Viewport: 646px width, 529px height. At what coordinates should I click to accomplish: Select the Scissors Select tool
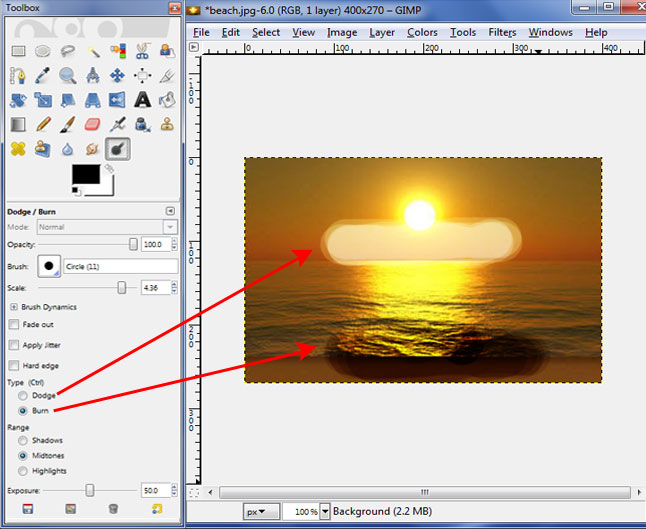142,51
